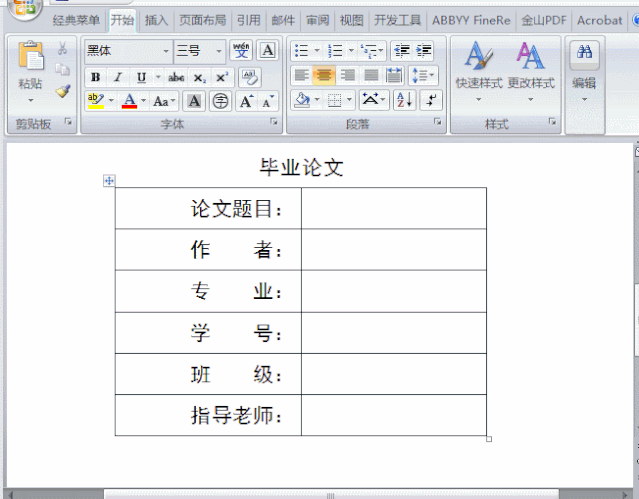Click the table resize handle corner
Viewport: 639px width, 499px height.
(489, 439)
